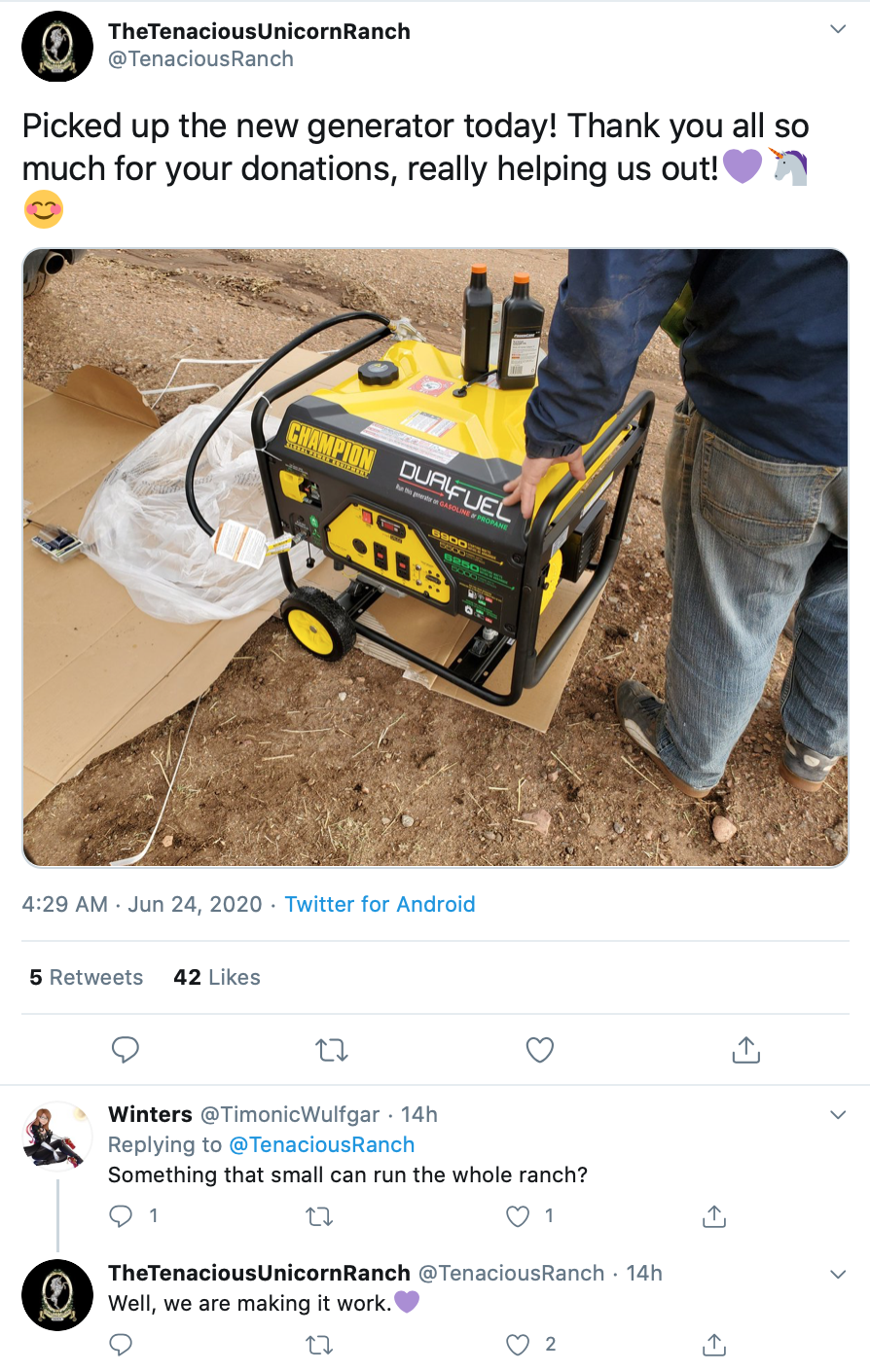Reply to Winters' comment

point(121,1215)
